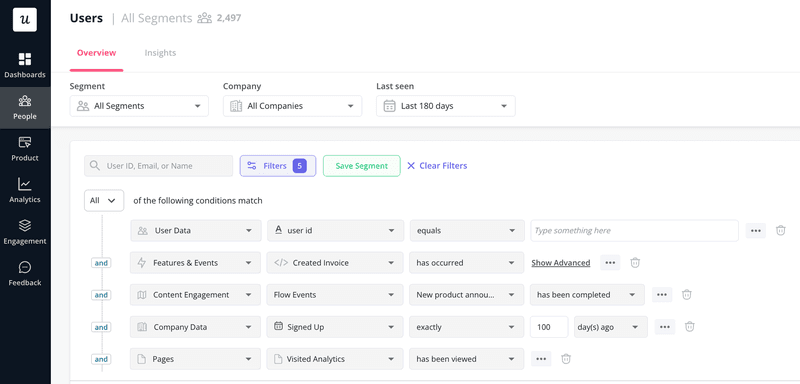
Task: Click the search magnifier icon
Action: [94, 166]
